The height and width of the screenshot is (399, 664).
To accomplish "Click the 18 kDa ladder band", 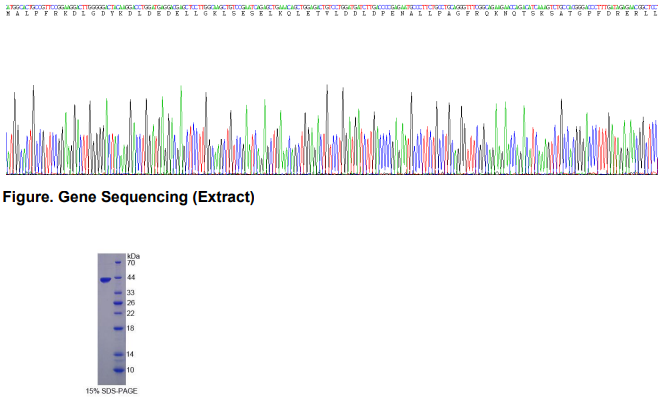I will [x=118, y=328].
